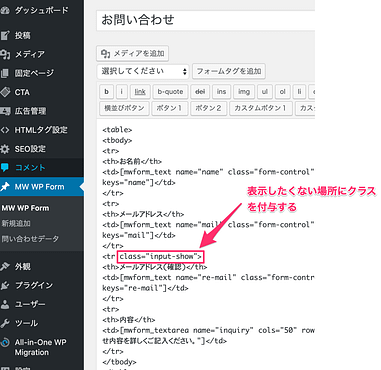Viewport: 381px width, 370px height.
Task: Click the <th>内容</th> line
Action: pyautogui.click(x=129, y=320)
